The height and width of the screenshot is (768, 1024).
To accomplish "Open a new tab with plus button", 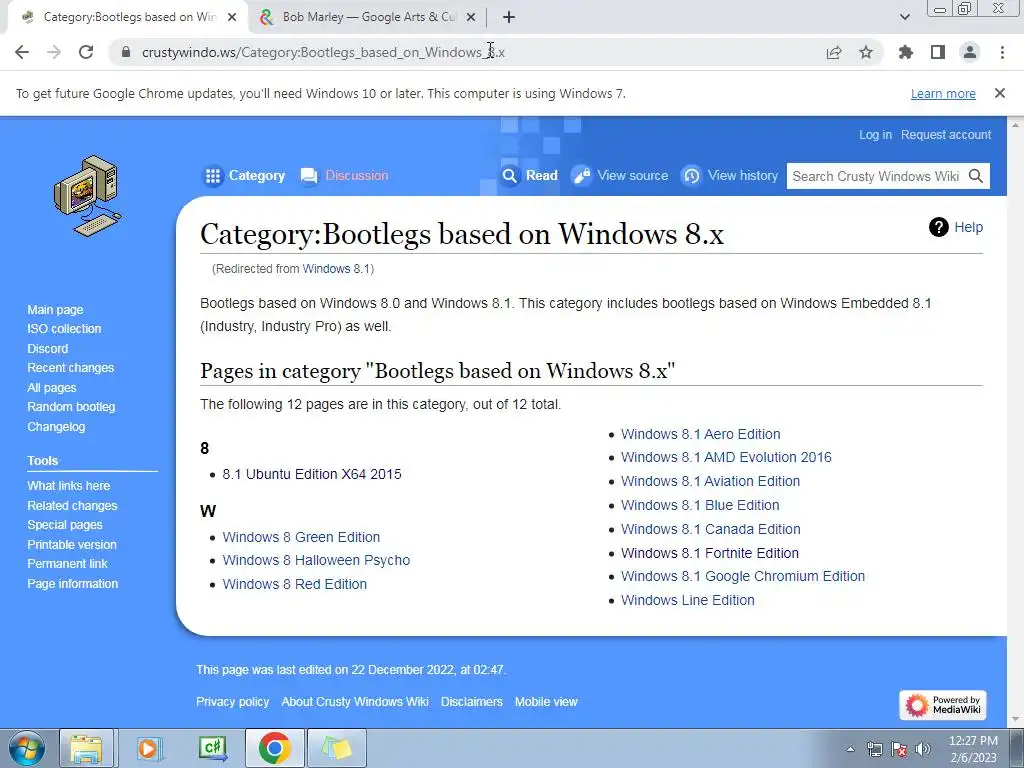I will [x=509, y=17].
